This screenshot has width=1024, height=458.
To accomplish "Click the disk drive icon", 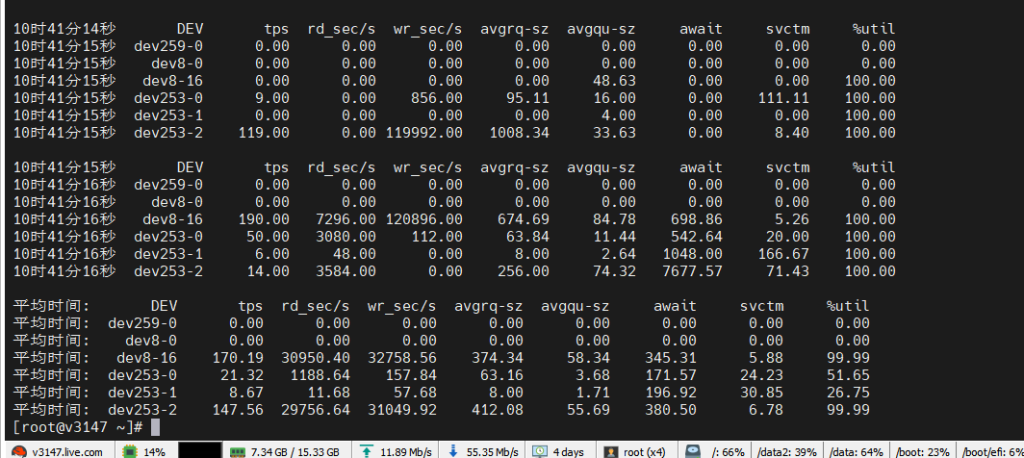I will pos(693,451).
